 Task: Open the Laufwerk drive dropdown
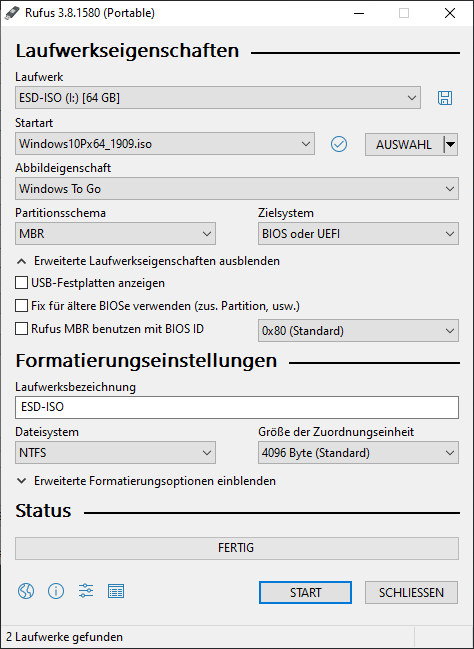(x=218, y=98)
